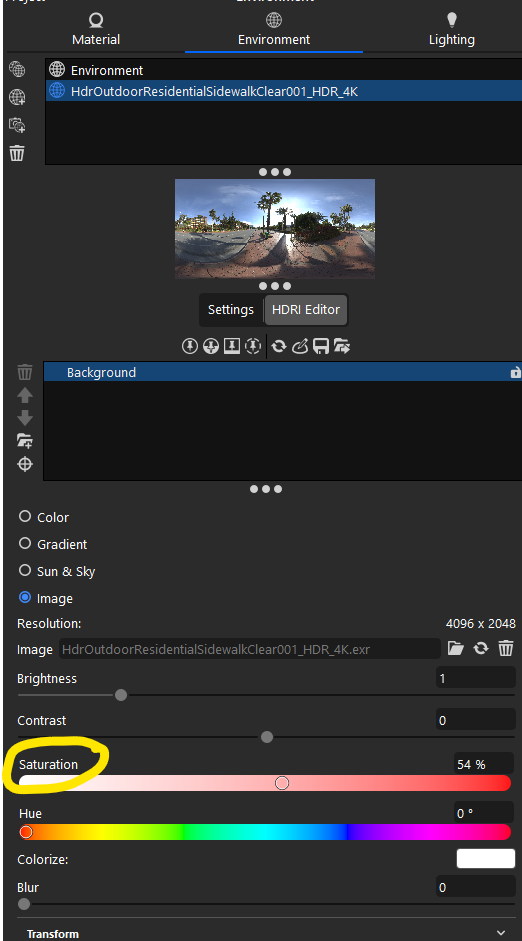Image resolution: width=522 pixels, height=941 pixels.
Task: Click the floppy-disk save icon in HDRI toolbar
Action: (x=320, y=346)
